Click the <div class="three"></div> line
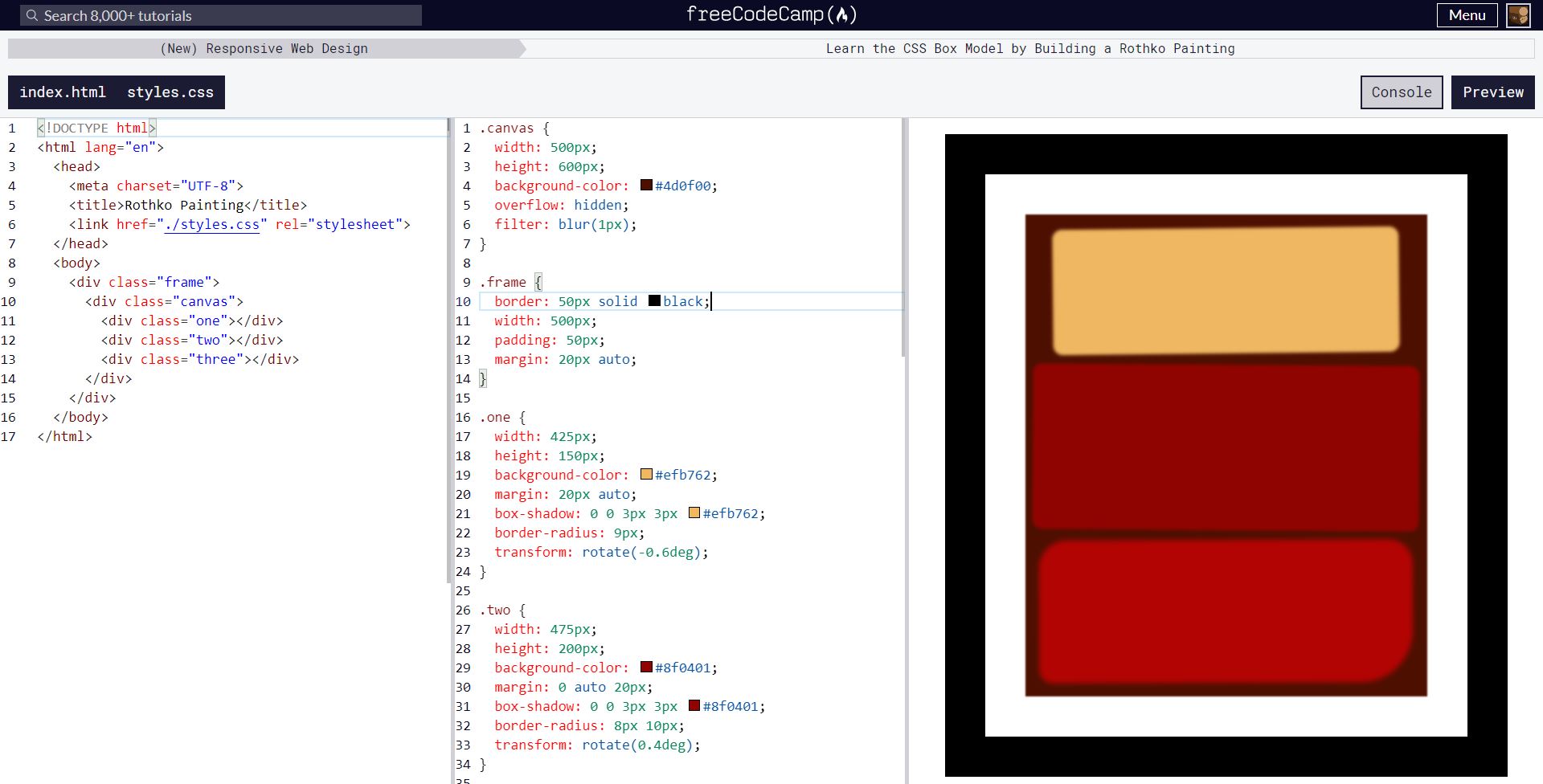 pyautogui.click(x=200, y=359)
